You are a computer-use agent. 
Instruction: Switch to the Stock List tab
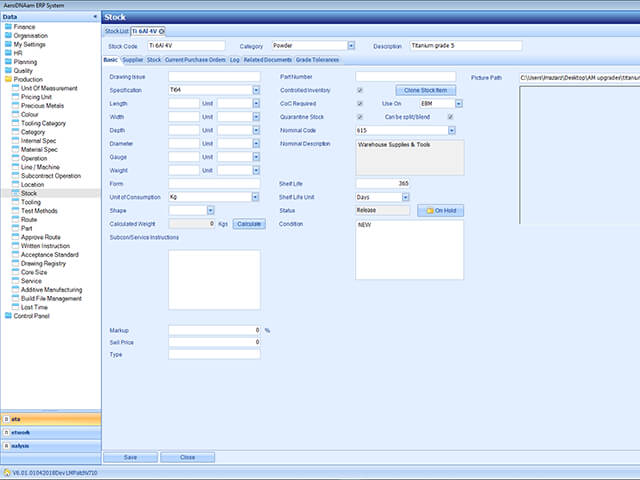coord(116,31)
